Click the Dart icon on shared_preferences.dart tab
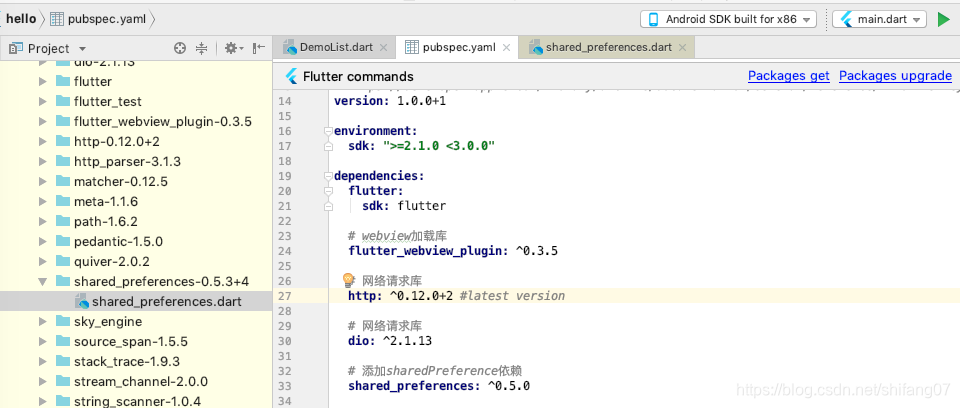The width and height of the screenshot is (960, 408). (536, 47)
